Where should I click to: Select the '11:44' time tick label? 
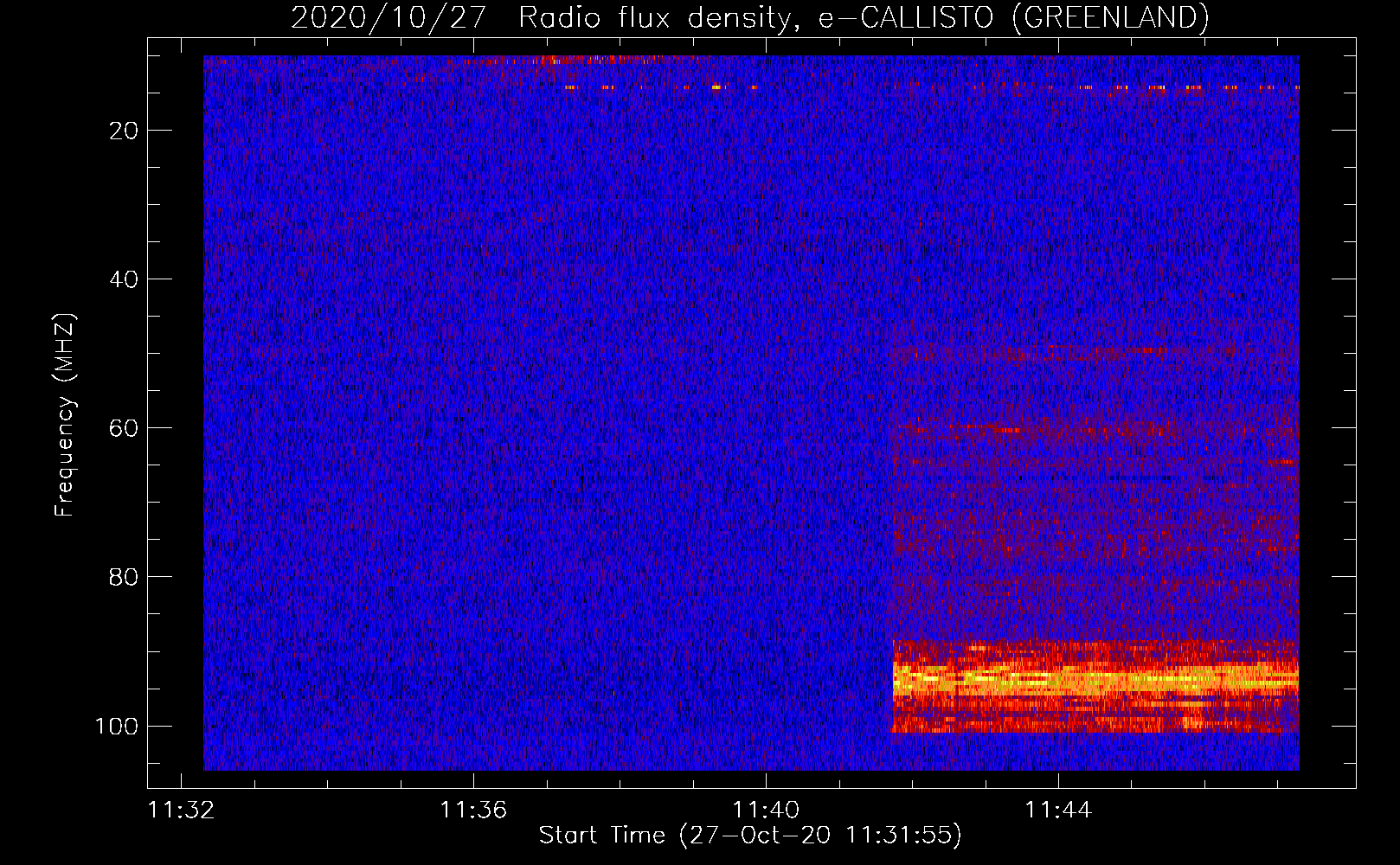point(1058,811)
